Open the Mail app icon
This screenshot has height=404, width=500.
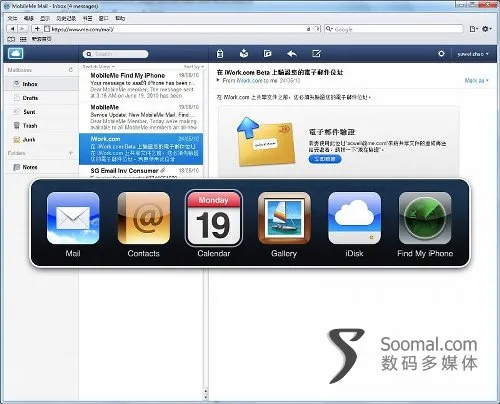click(73, 218)
